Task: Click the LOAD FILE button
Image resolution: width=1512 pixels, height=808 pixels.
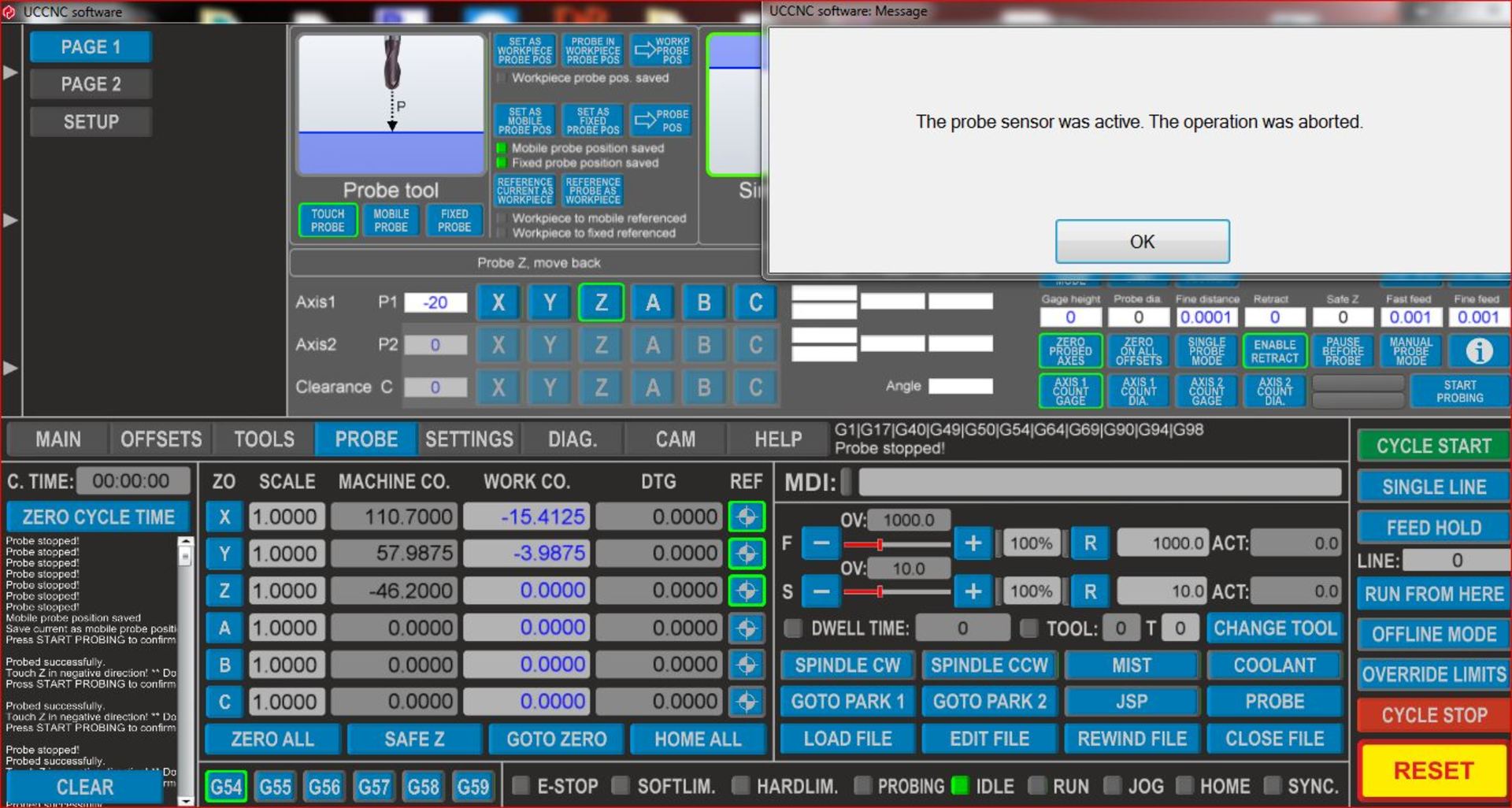Action: coord(847,739)
